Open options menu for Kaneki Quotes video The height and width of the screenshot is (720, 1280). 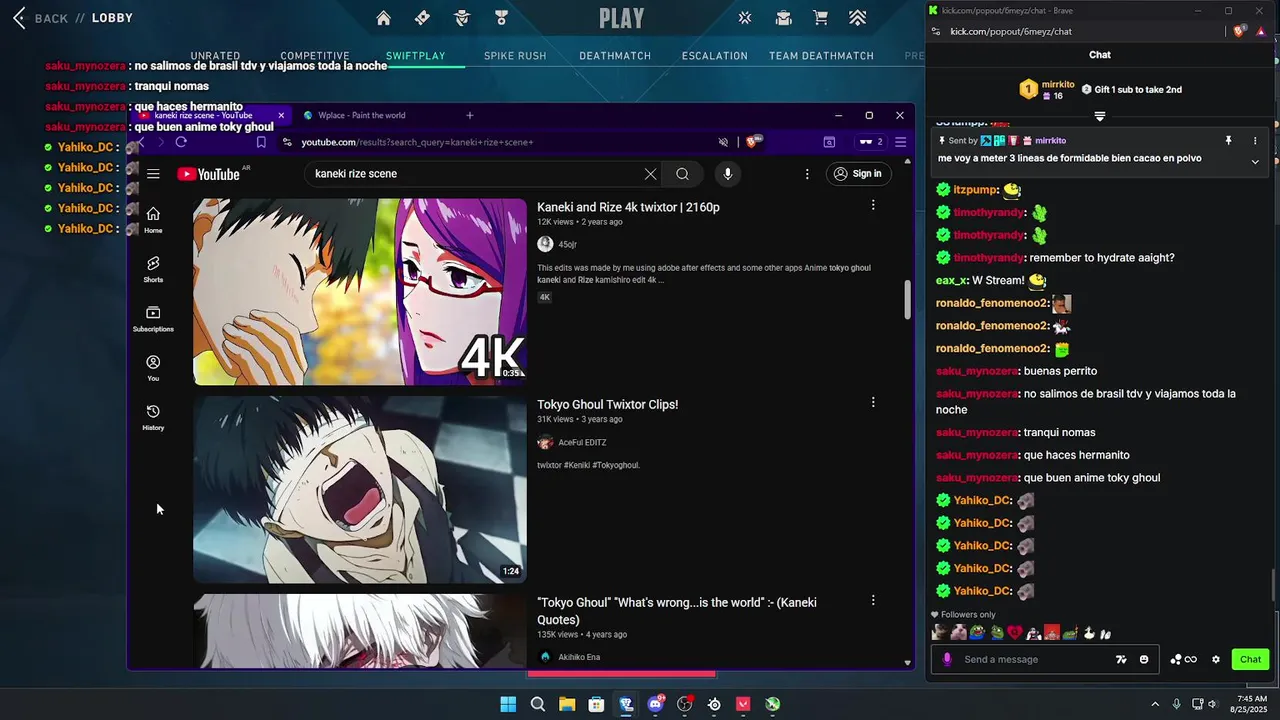pyautogui.click(x=873, y=600)
